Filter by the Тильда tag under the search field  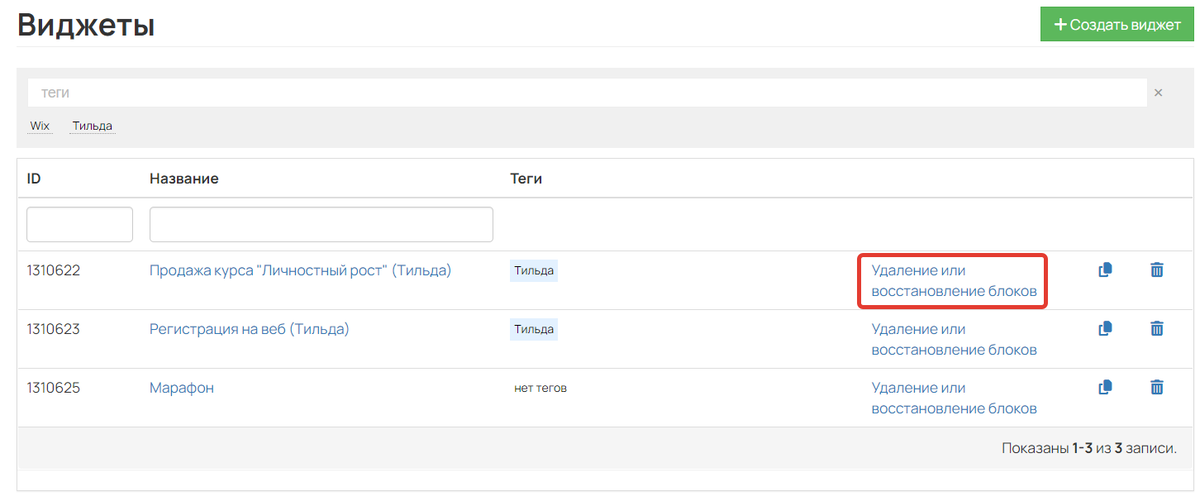(x=92, y=126)
